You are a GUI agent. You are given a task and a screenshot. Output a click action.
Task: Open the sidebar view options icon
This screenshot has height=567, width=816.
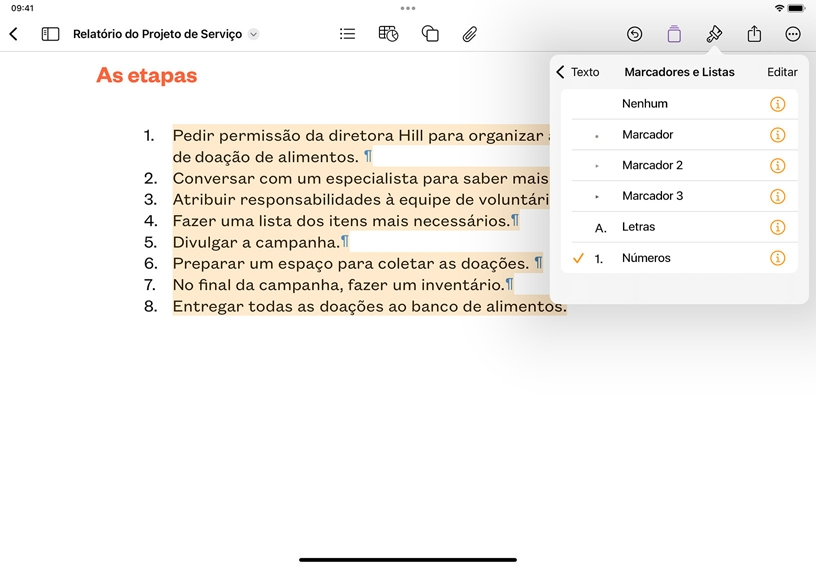pyautogui.click(x=50, y=34)
